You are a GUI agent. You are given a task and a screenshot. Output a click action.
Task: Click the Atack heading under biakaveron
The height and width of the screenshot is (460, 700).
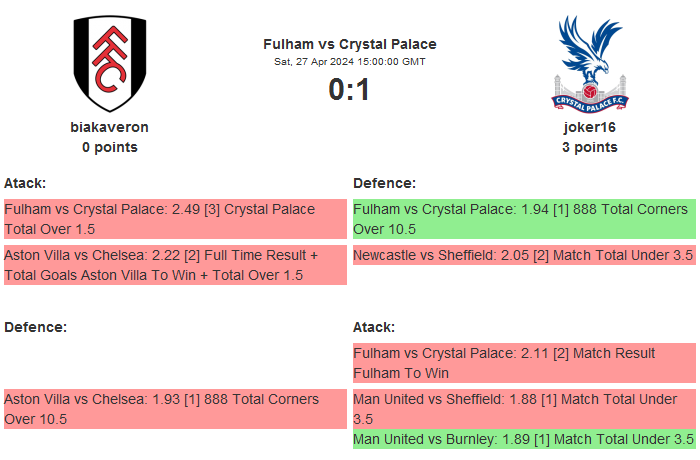pyautogui.click(x=25, y=183)
